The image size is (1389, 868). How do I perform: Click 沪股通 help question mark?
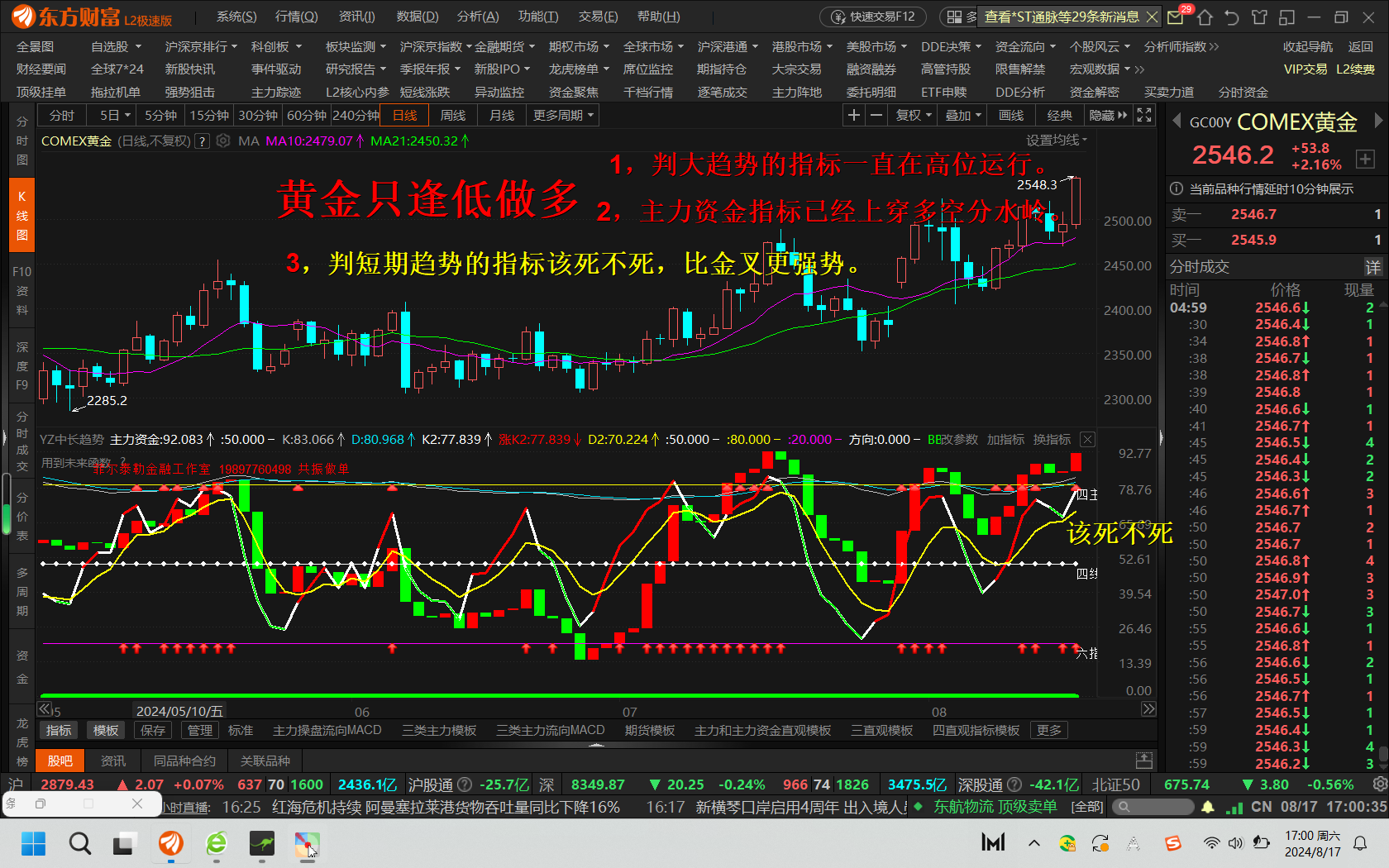coord(465,785)
